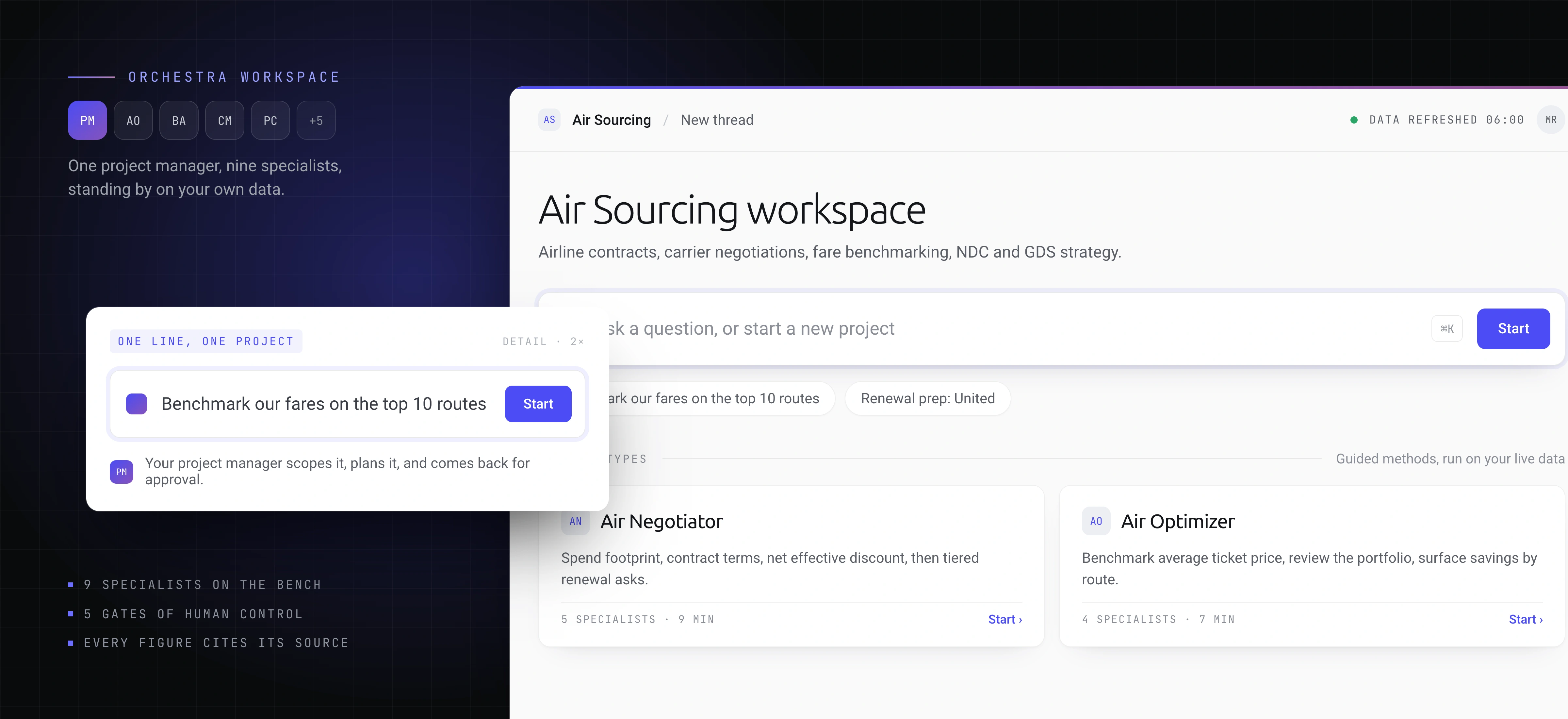
Task: Click the AO Air Optimizer badge
Action: tap(1096, 521)
